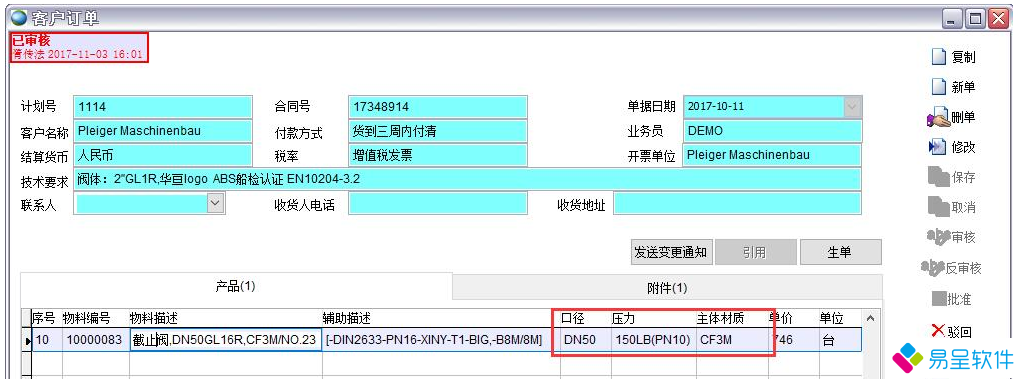Switch to the 产品(1) tab
Image resolution: width=1018 pixels, height=379 pixels.
point(236,286)
